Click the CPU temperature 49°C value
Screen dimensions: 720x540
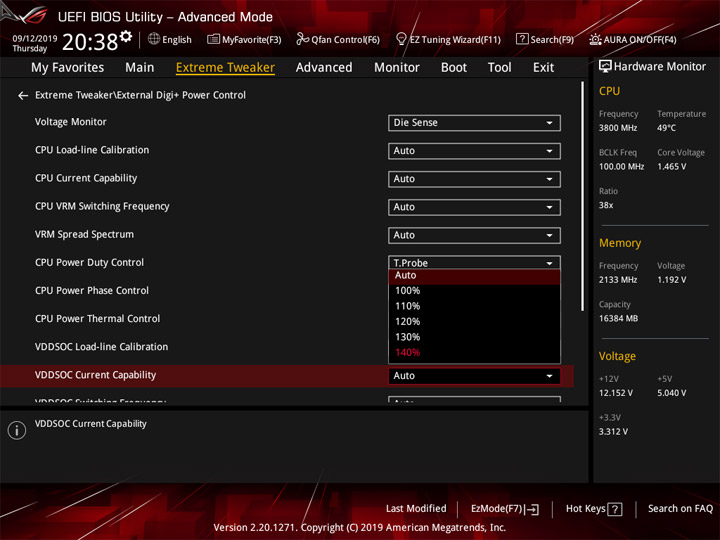666,128
